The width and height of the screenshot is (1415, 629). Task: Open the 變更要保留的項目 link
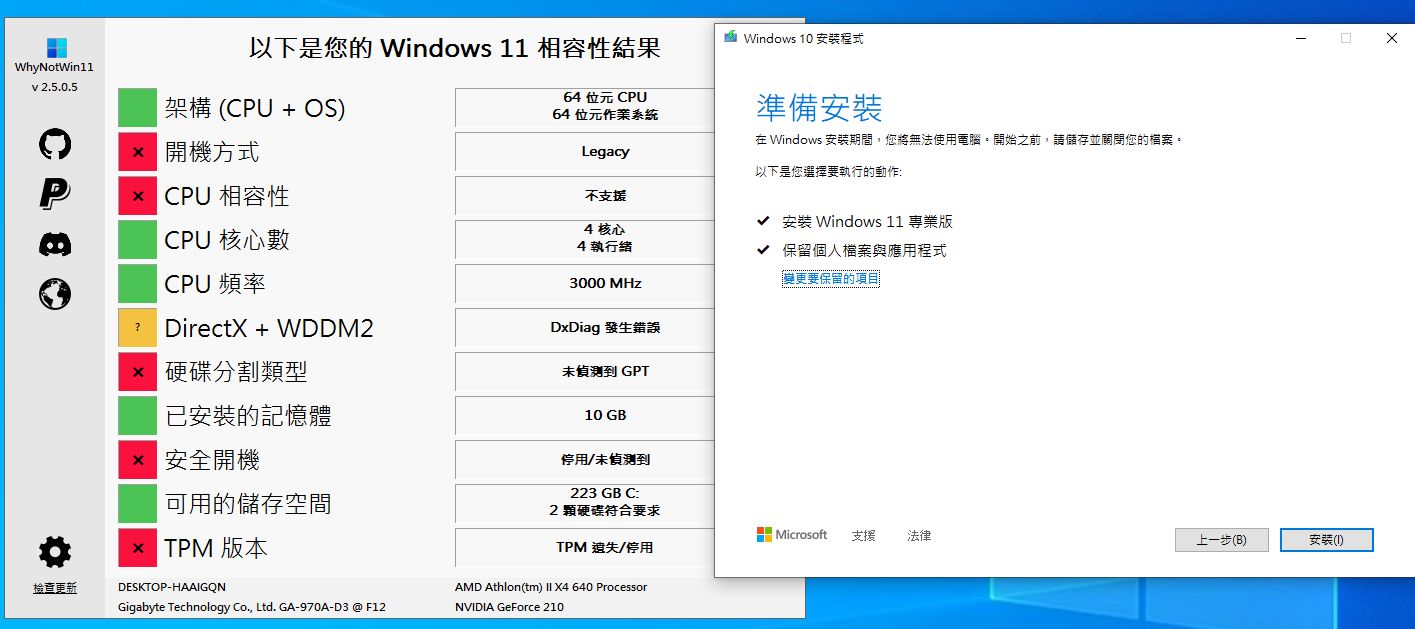[830, 279]
